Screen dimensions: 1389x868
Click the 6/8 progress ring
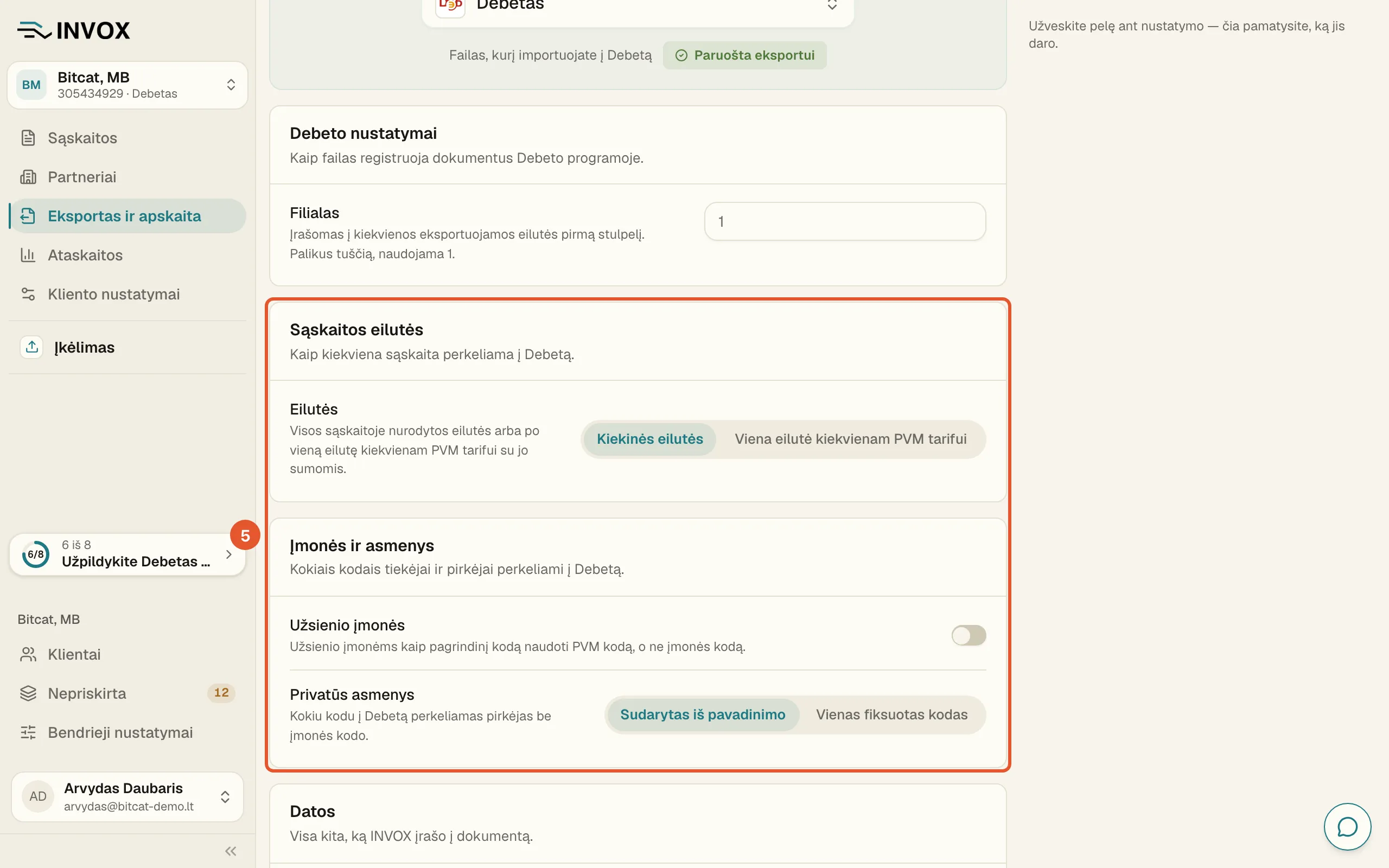(x=36, y=554)
